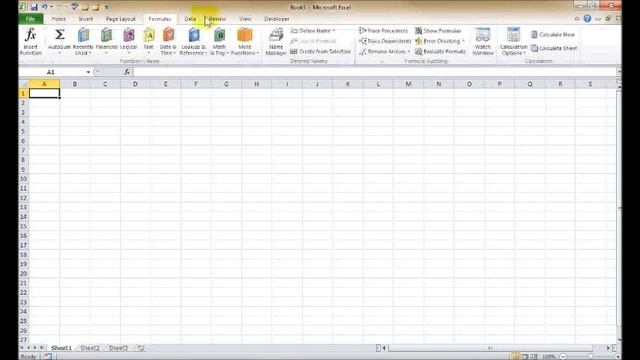This screenshot has height=360, width=640.
Task: Switch to the Home tab
Action: click(59, 19)
